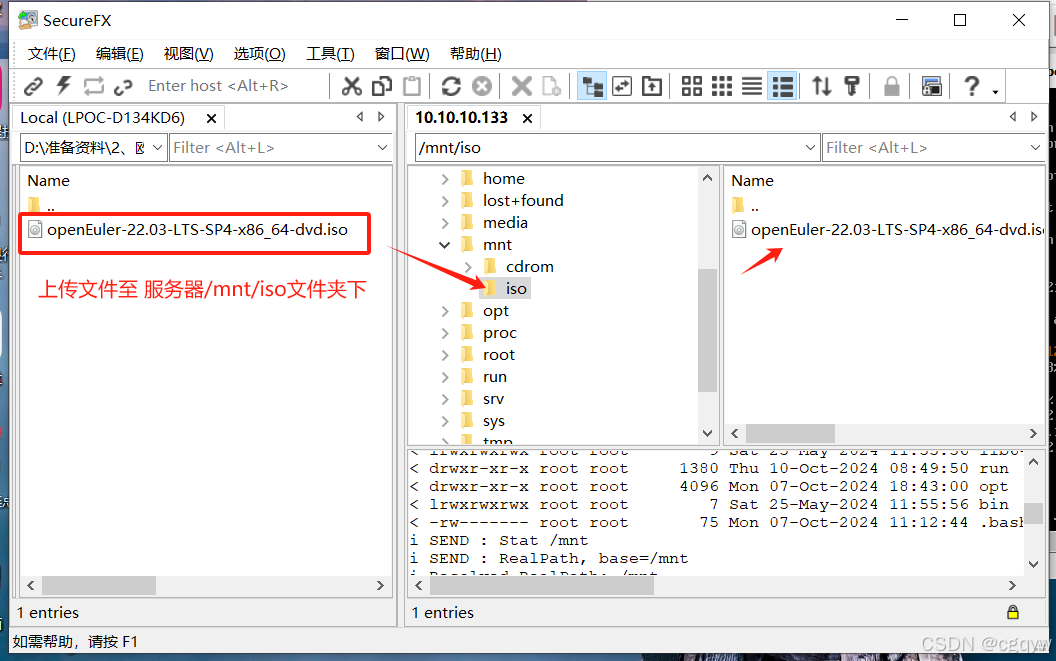Collapse the mnt folder node

(x=444, y=245)
